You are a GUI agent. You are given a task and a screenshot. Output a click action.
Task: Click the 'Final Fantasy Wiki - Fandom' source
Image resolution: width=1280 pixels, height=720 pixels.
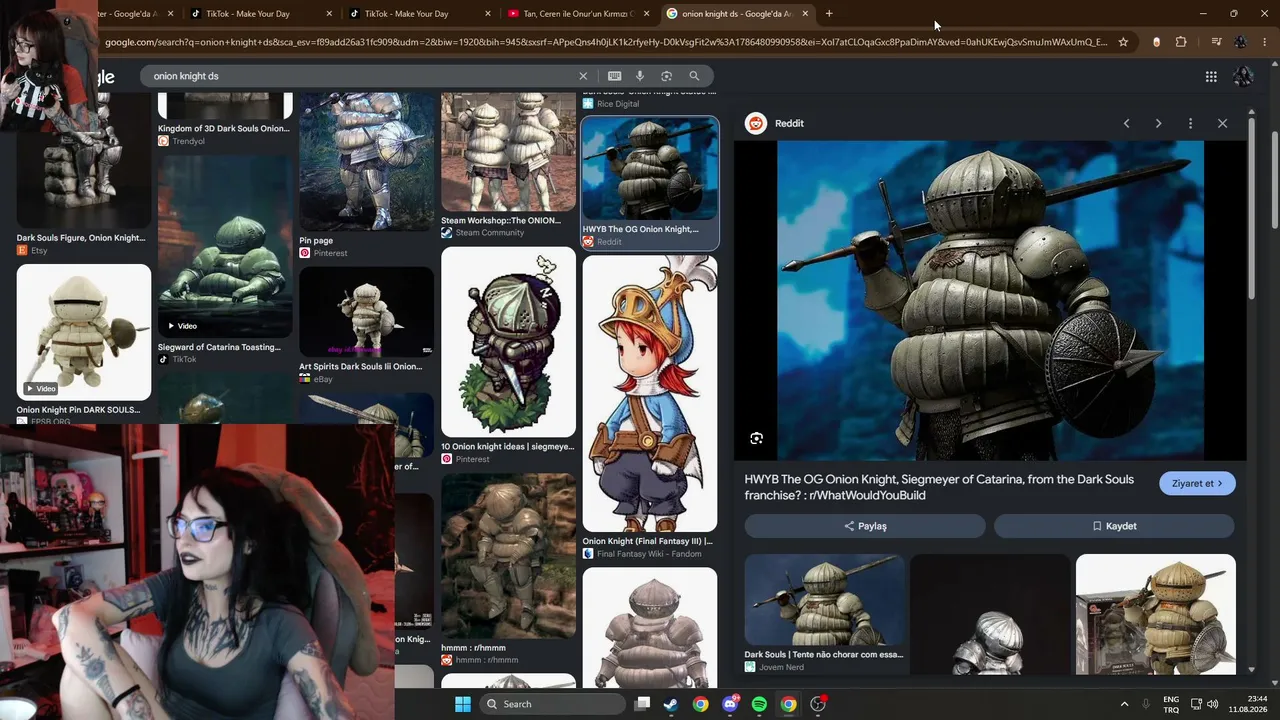(647, 554)
